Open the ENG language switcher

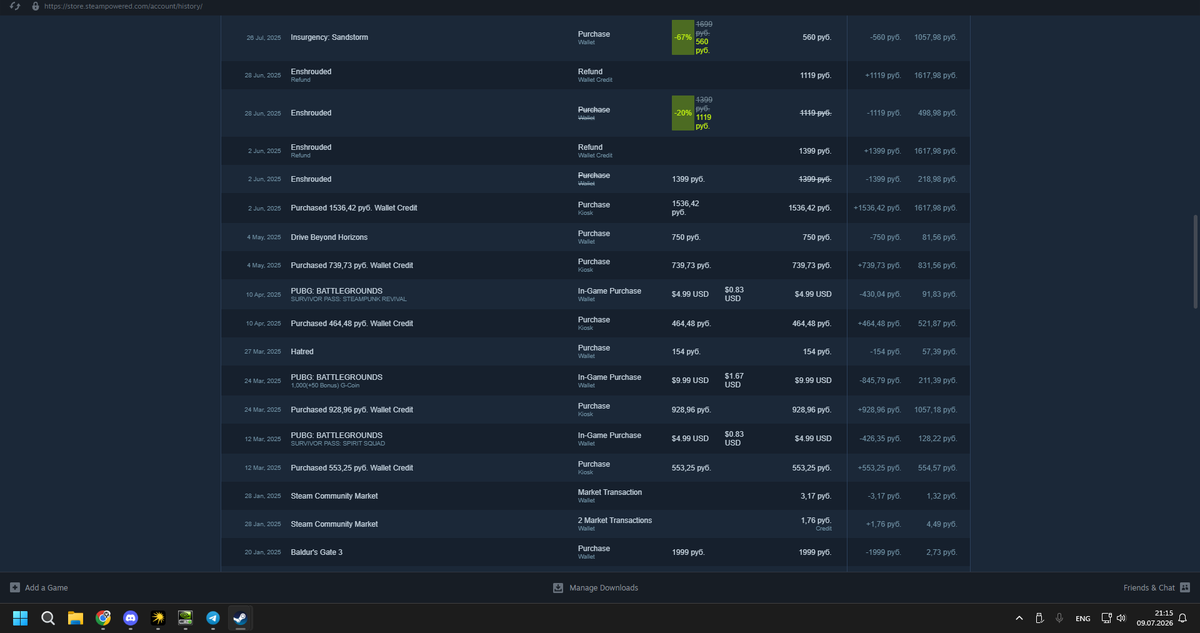[x=1083, y=618]
